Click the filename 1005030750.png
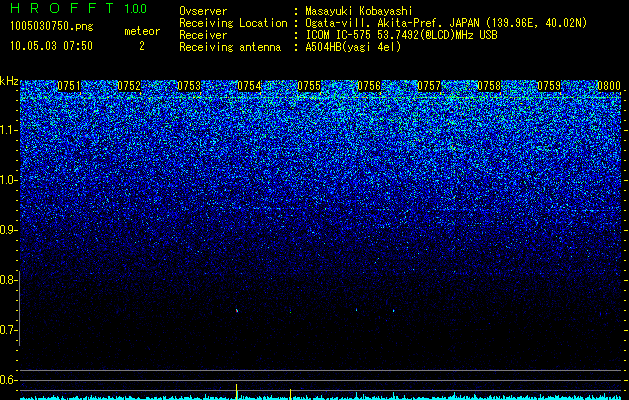 pyautogui.click(x=52, y=27)
